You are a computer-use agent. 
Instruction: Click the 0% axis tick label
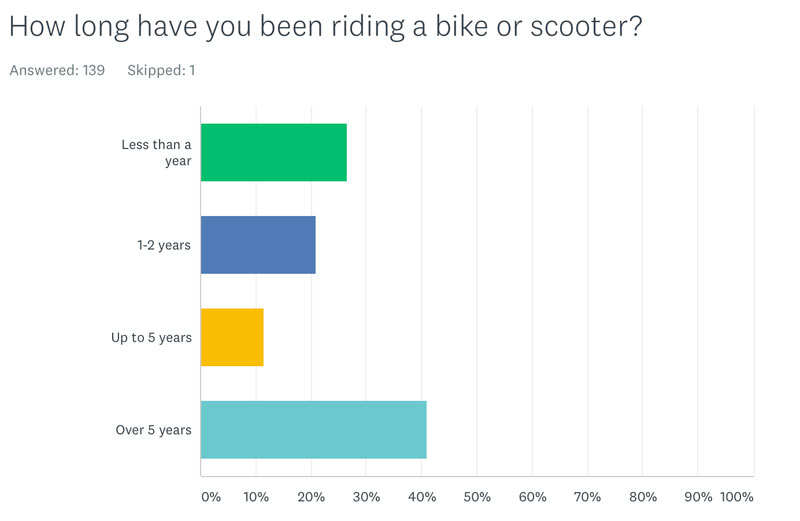click(x=211, y=497)
